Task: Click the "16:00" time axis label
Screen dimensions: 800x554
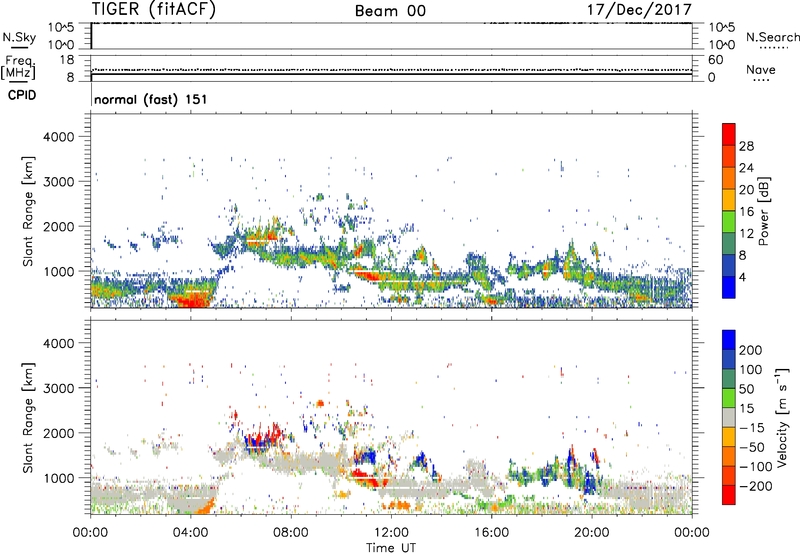Action: pos(491,533)
